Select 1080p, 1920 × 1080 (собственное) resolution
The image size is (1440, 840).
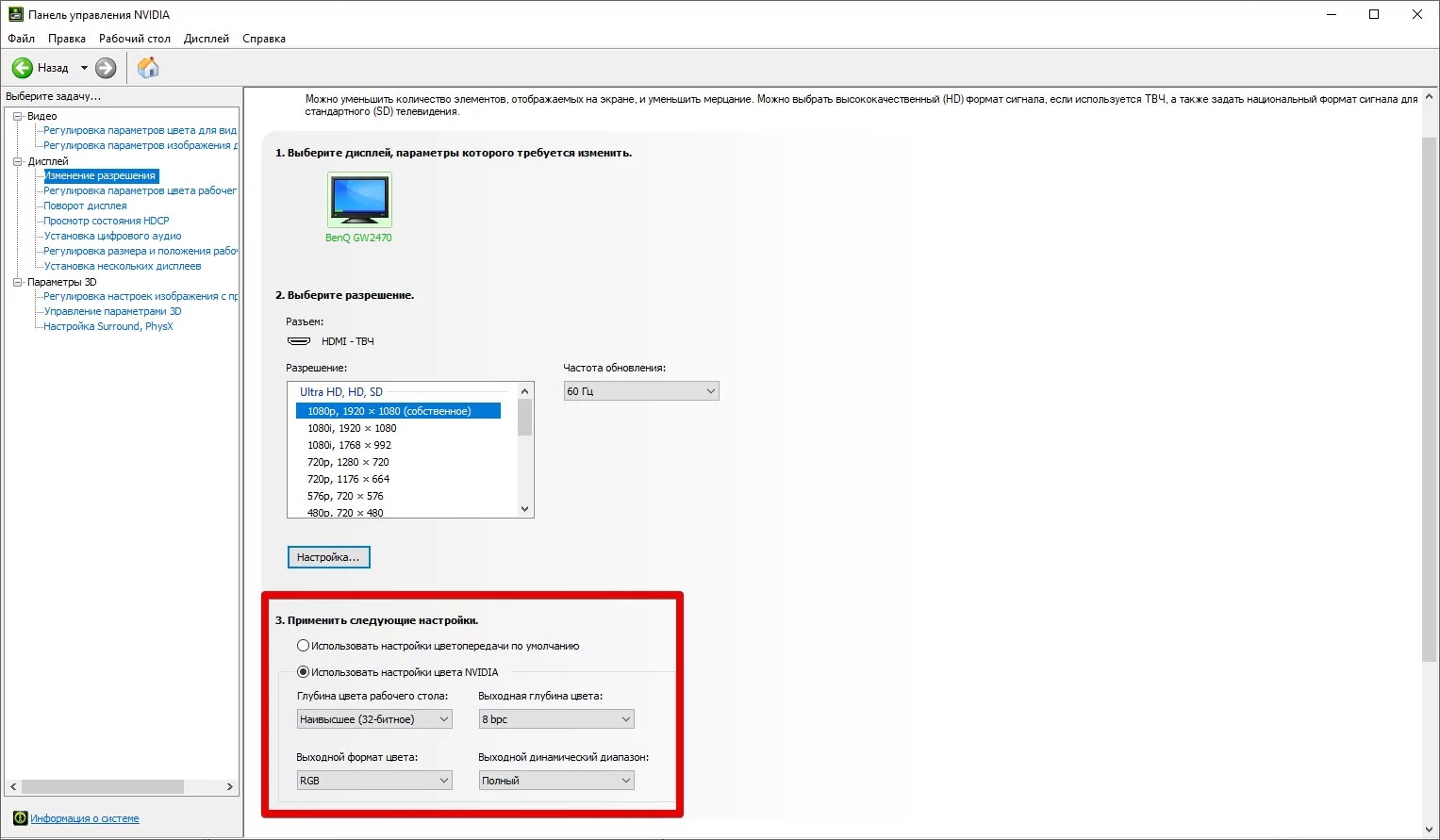(x=398, y=411)
